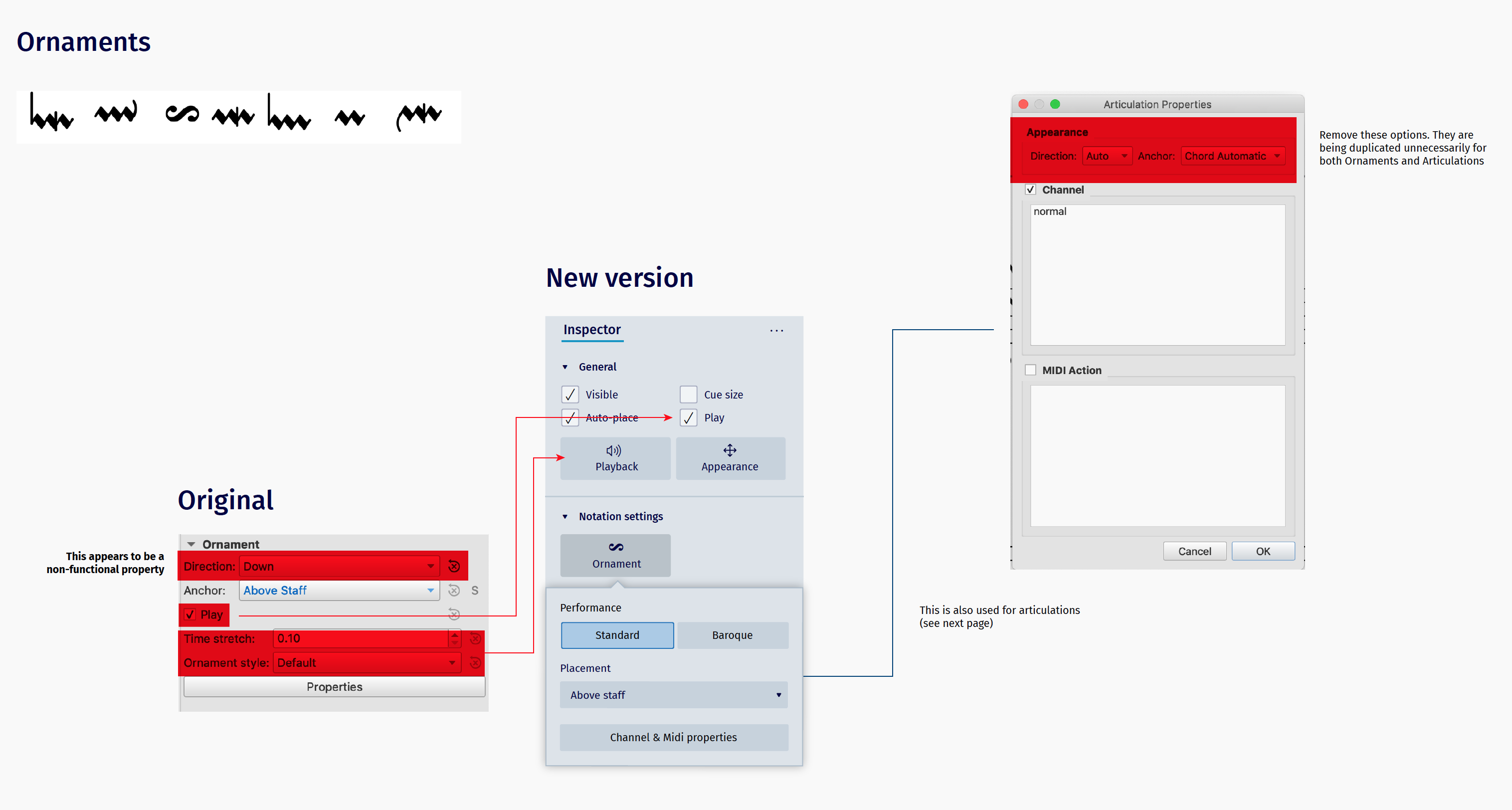Viewport: 1512px width, 810px height.
Task: Uncheck the Visible checkbox
Action: point(569,394)
